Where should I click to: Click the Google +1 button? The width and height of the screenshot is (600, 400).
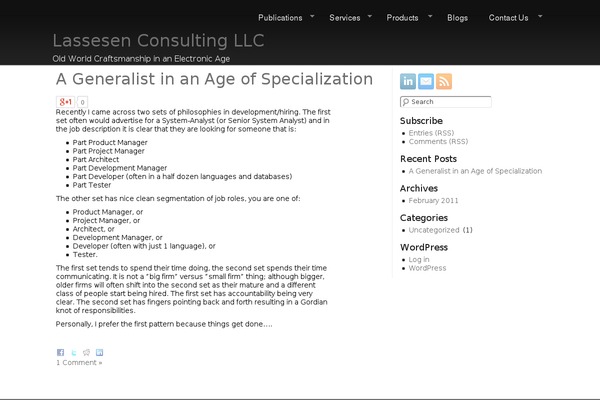(65, 102)
